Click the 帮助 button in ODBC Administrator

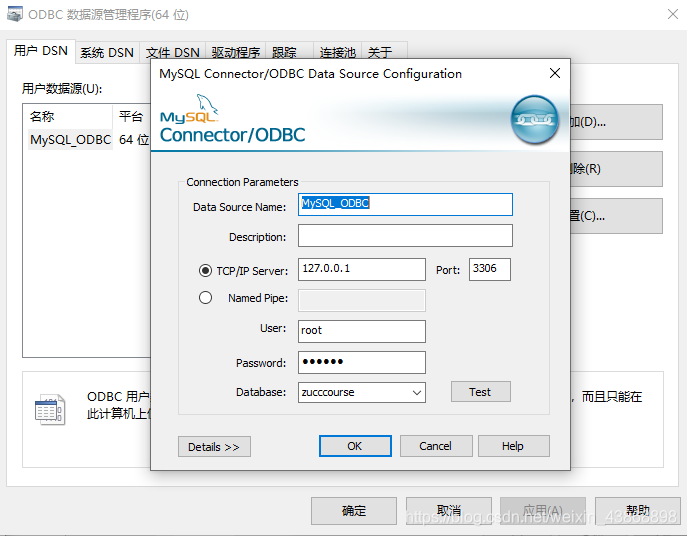[x=637, y=511]
